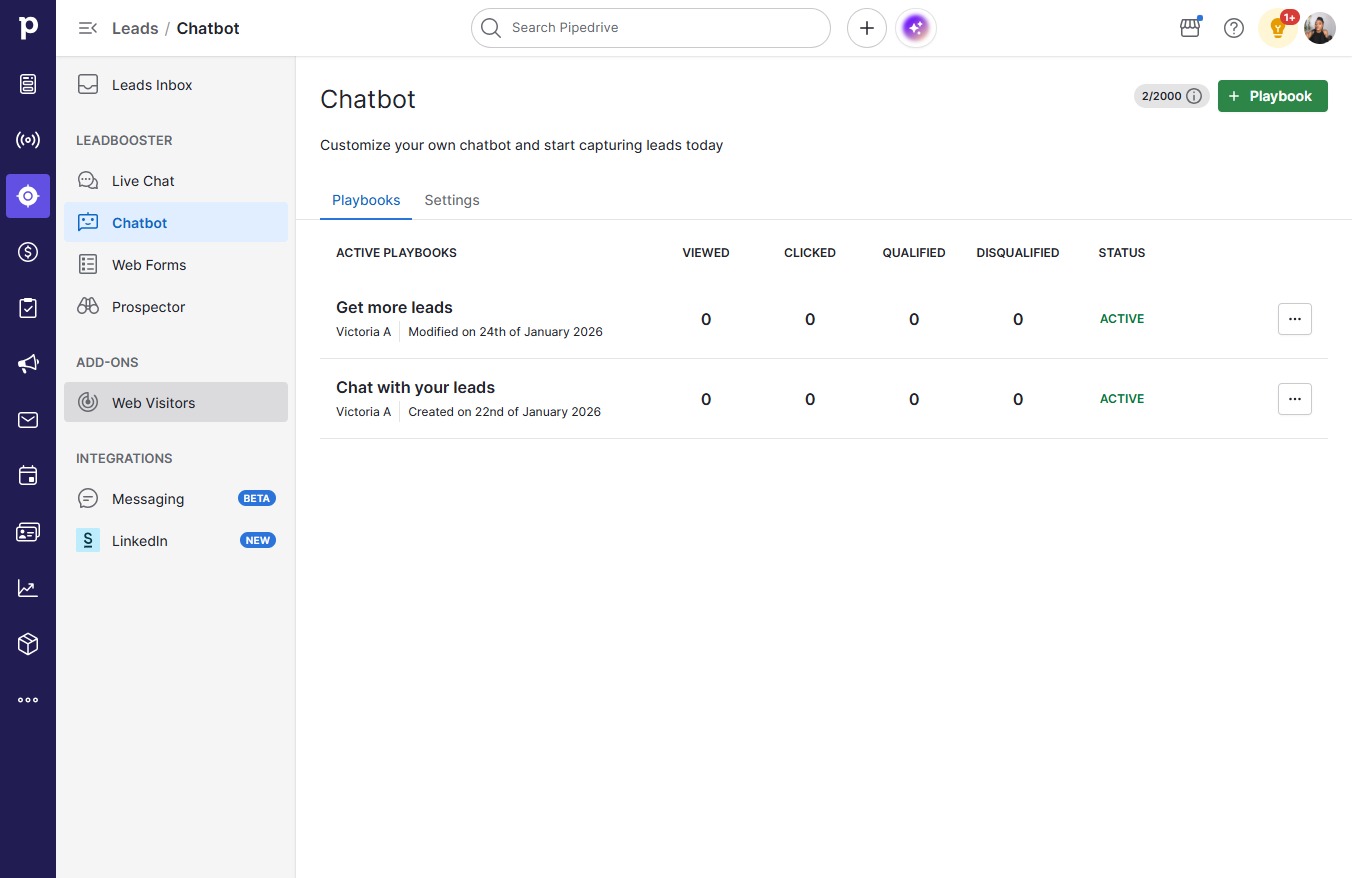Open options menu for Chat with your leads
Screen dimensions: 1352x878
click(x=1295, y=399)
